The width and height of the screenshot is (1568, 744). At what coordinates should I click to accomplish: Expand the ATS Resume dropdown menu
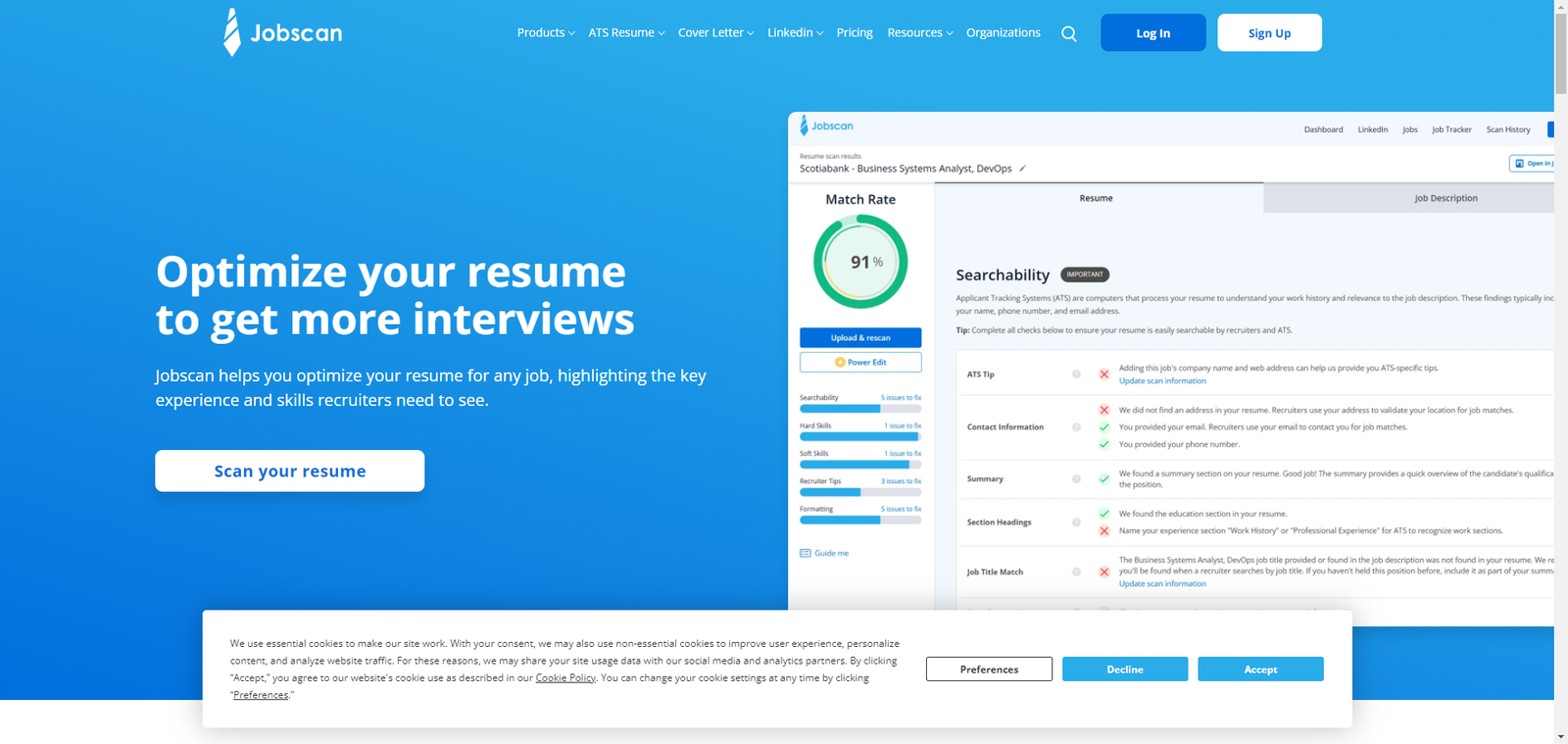[626, 32]
